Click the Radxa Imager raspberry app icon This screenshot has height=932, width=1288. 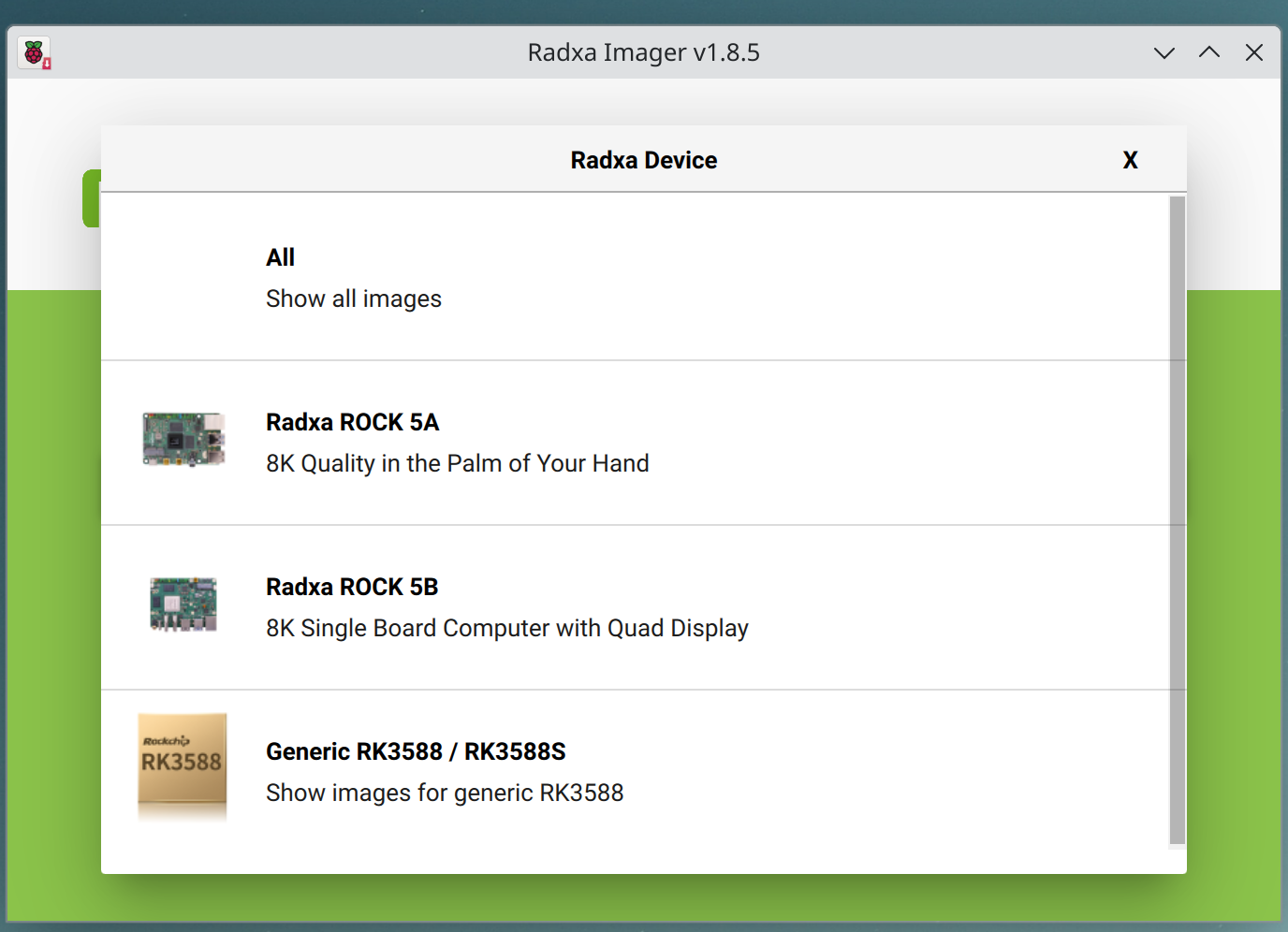click(35, 52)
